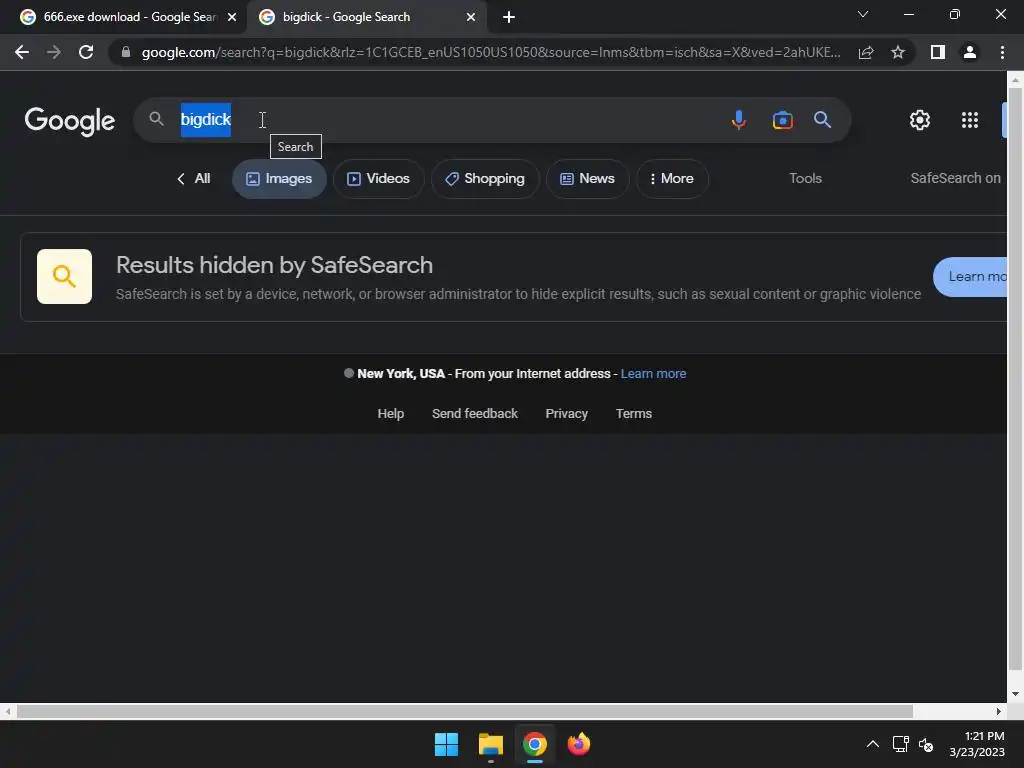Bookmark this page with the star icon
Image resolution: width=1024 pixels, height=768 pixels.
pyautogui.click(x=898, y=52)
